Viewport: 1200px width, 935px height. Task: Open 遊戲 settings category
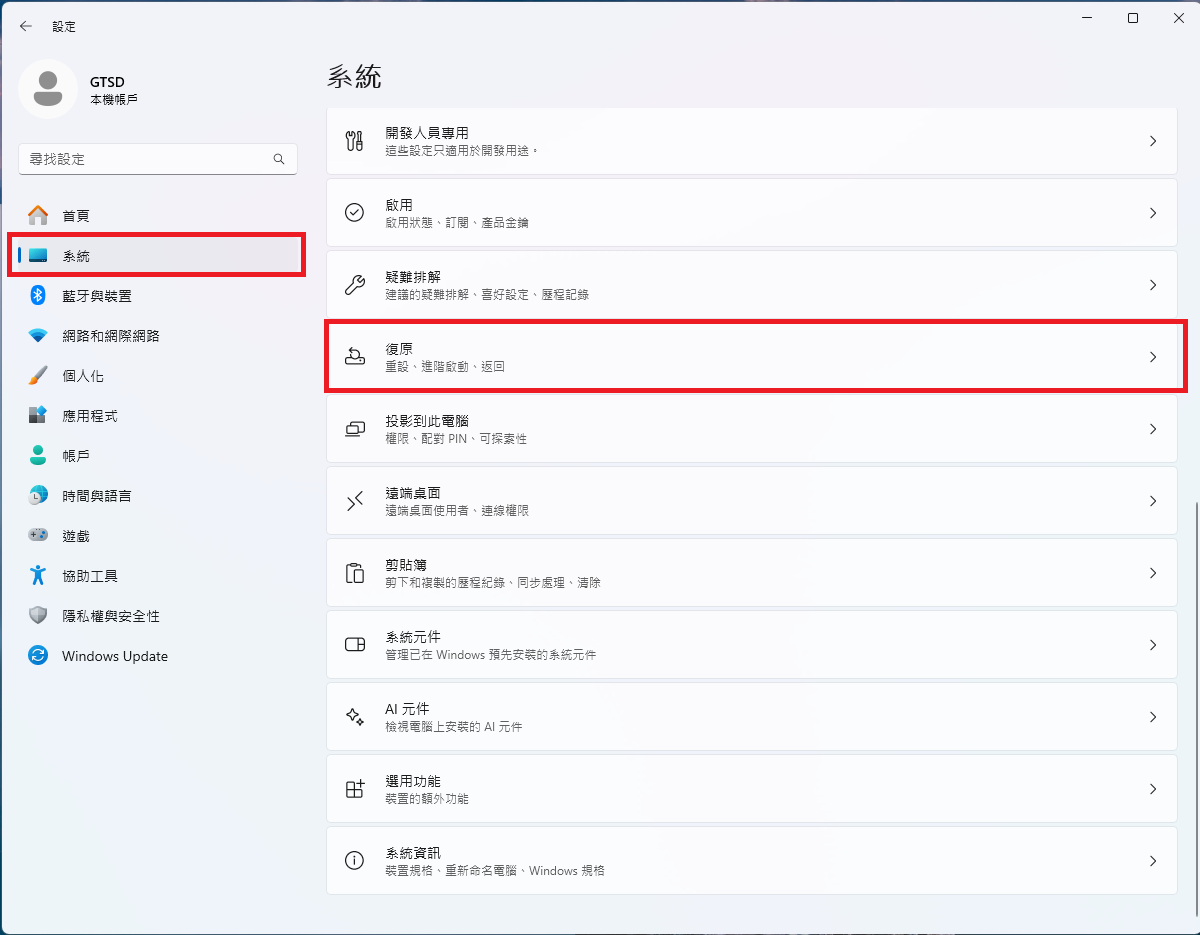[158, 536]
